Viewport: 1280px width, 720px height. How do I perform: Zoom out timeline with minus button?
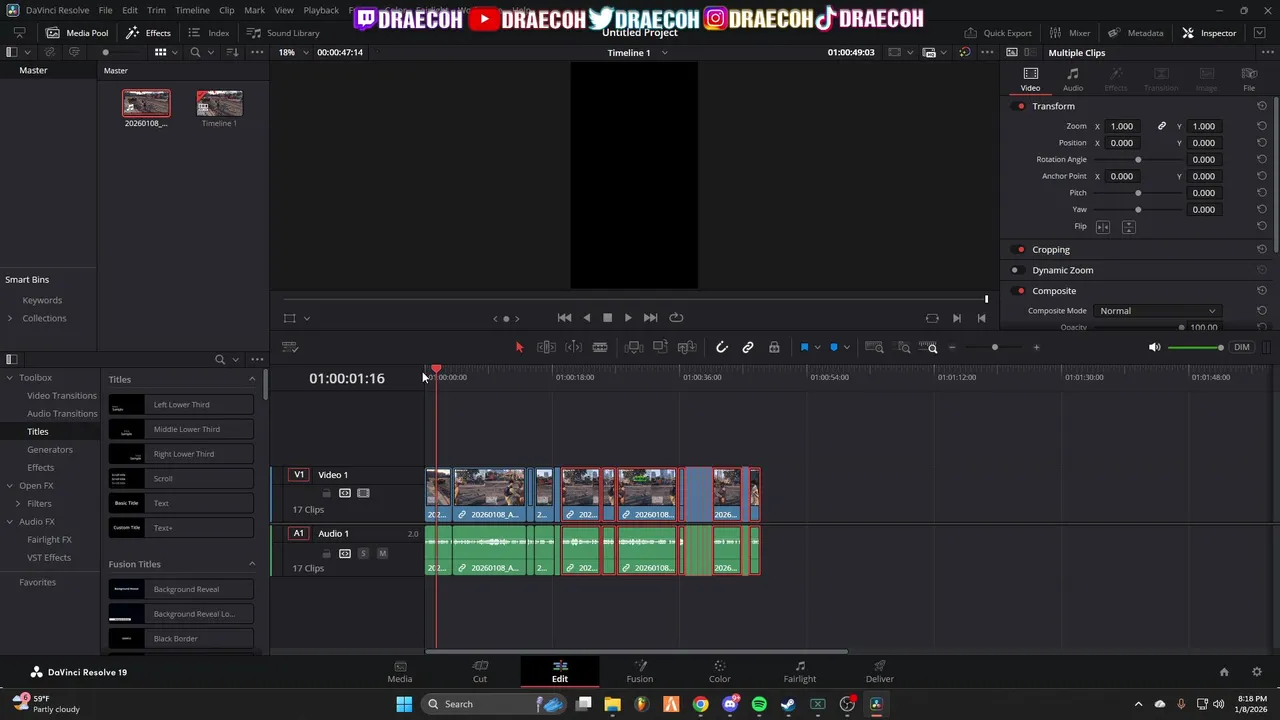point(952,347)
